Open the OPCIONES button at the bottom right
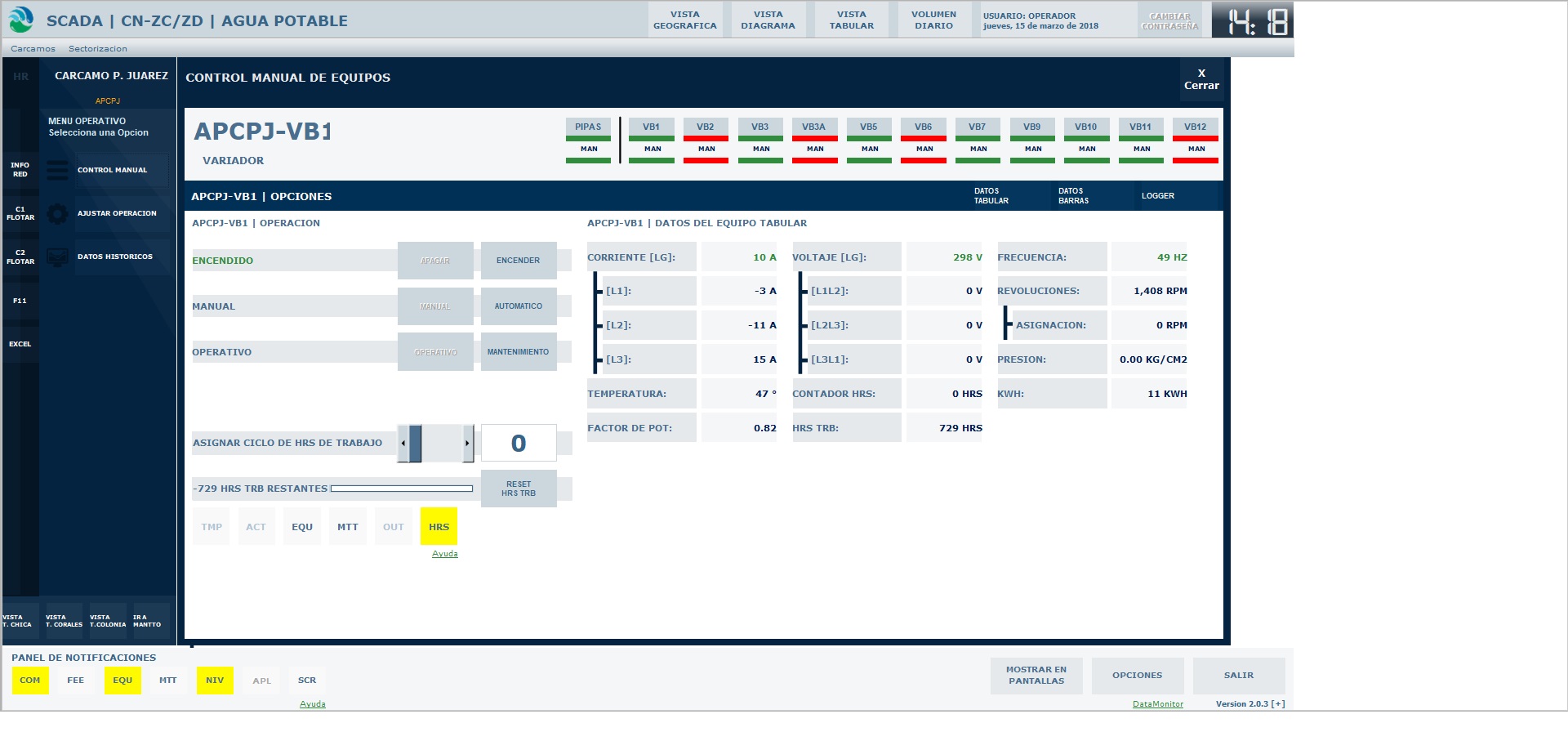 click(x=1137, y=676)
